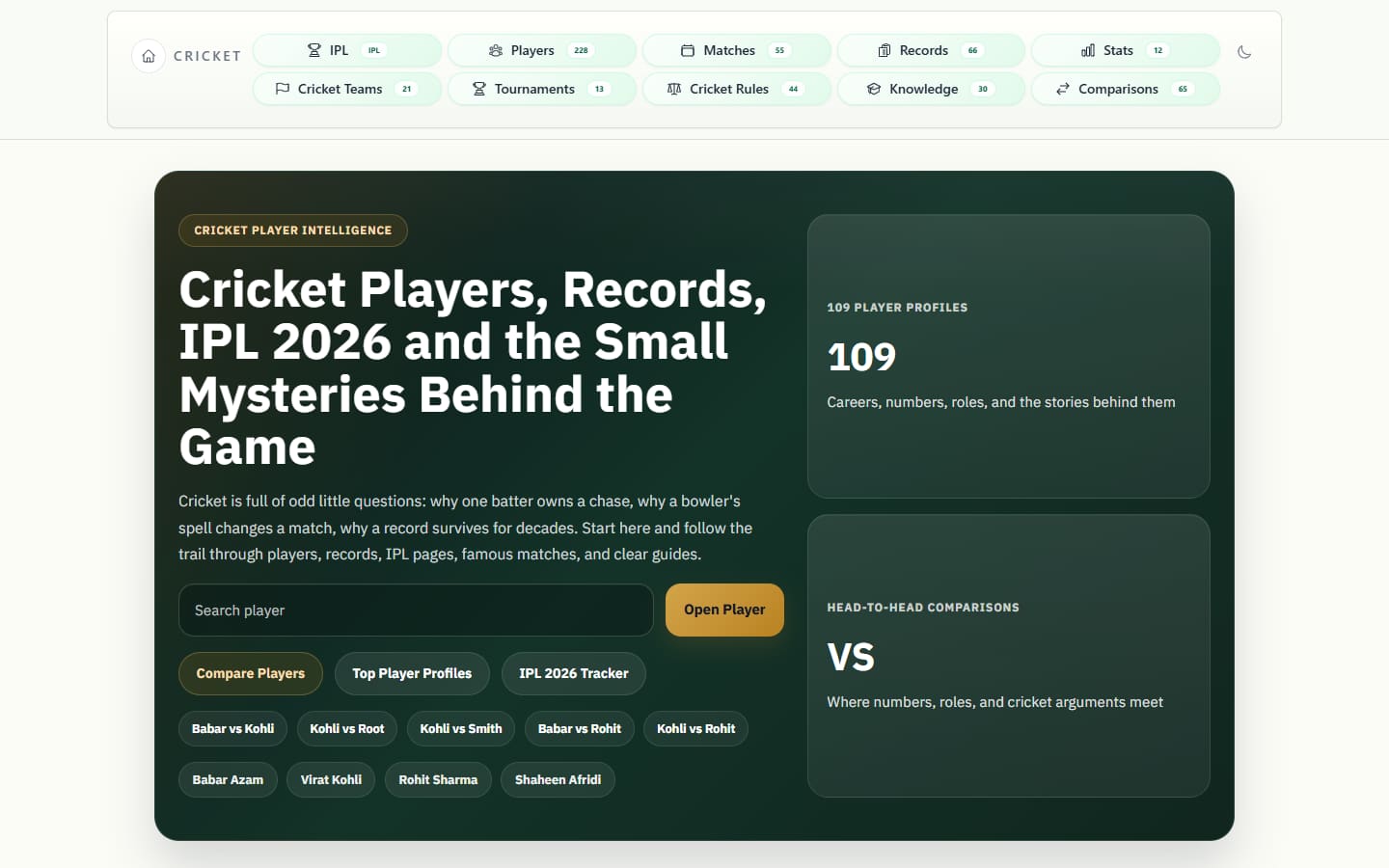Screen dimensions: 1389x868
Task: Go to the Tournaments section
Action: click(x=542, y=89)
